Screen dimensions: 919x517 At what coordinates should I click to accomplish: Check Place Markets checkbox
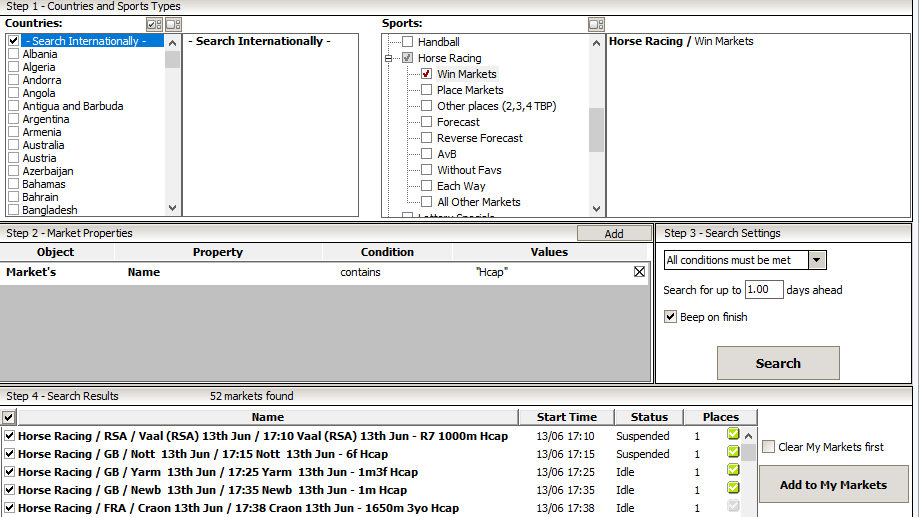427,90
